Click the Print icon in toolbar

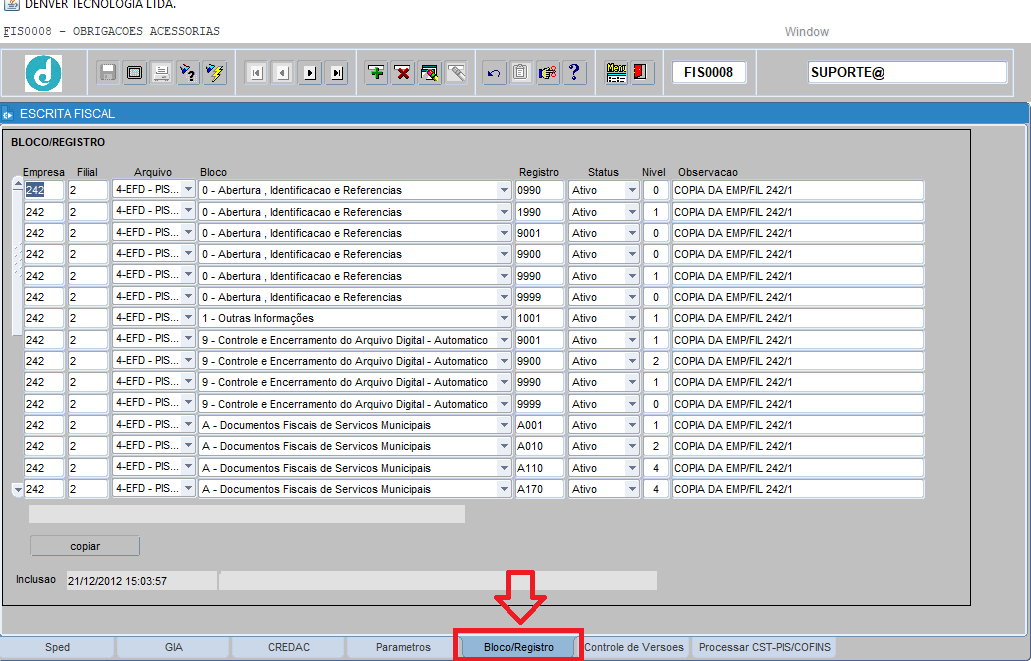pos(161,72)
